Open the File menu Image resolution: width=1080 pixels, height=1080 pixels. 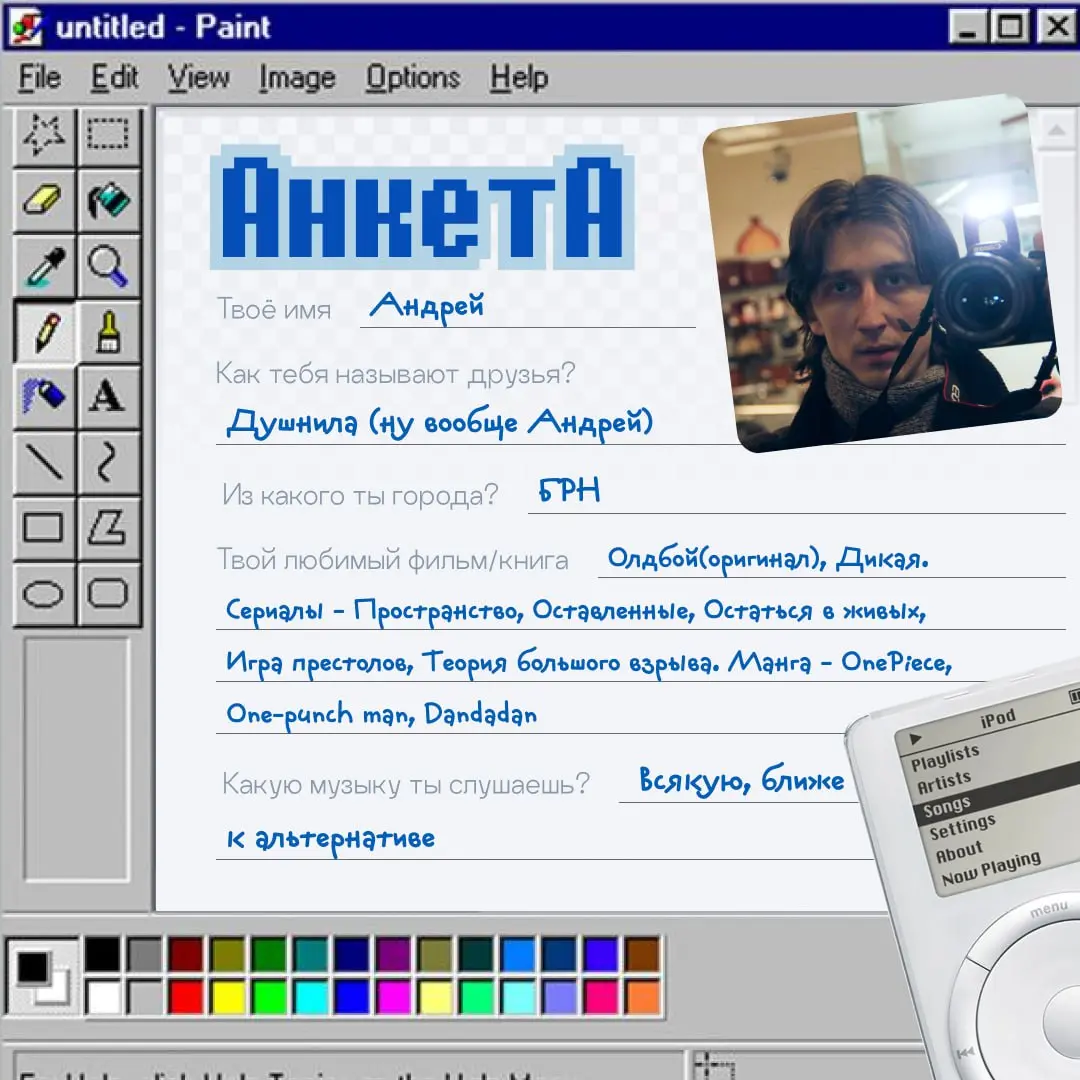point(39,77)
